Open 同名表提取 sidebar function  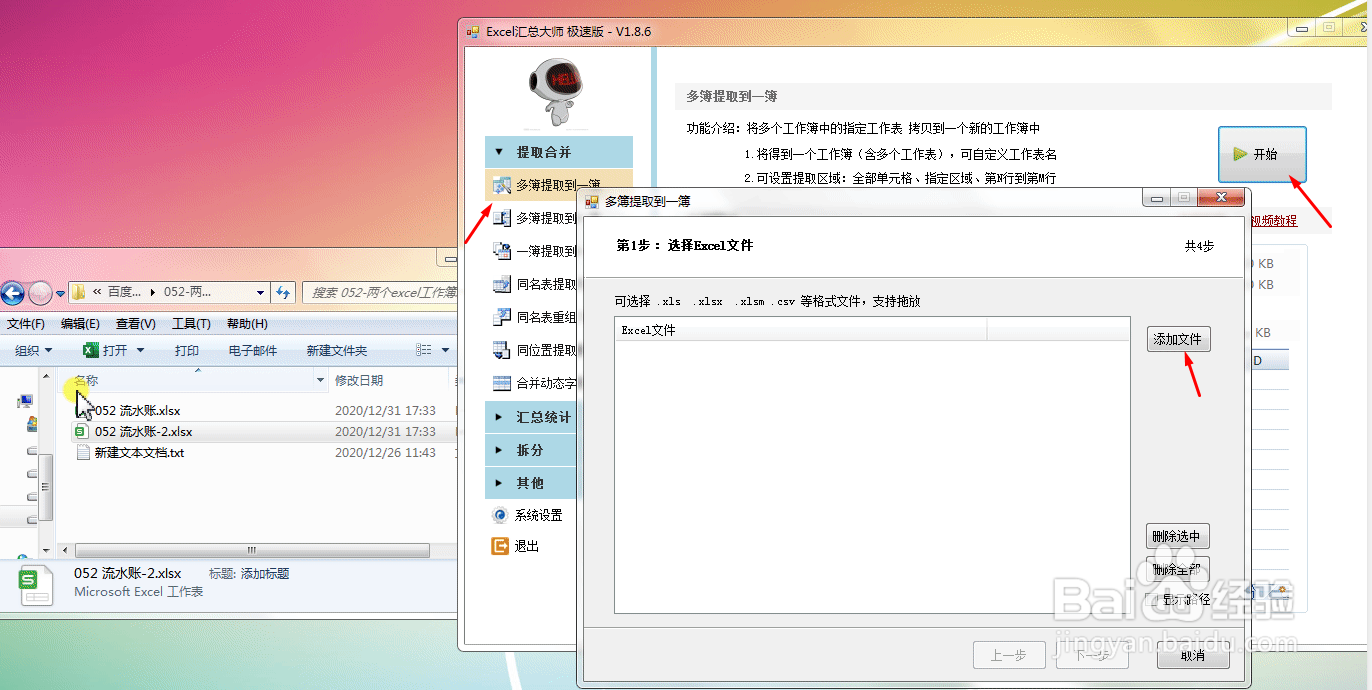(x=535, y=284)
